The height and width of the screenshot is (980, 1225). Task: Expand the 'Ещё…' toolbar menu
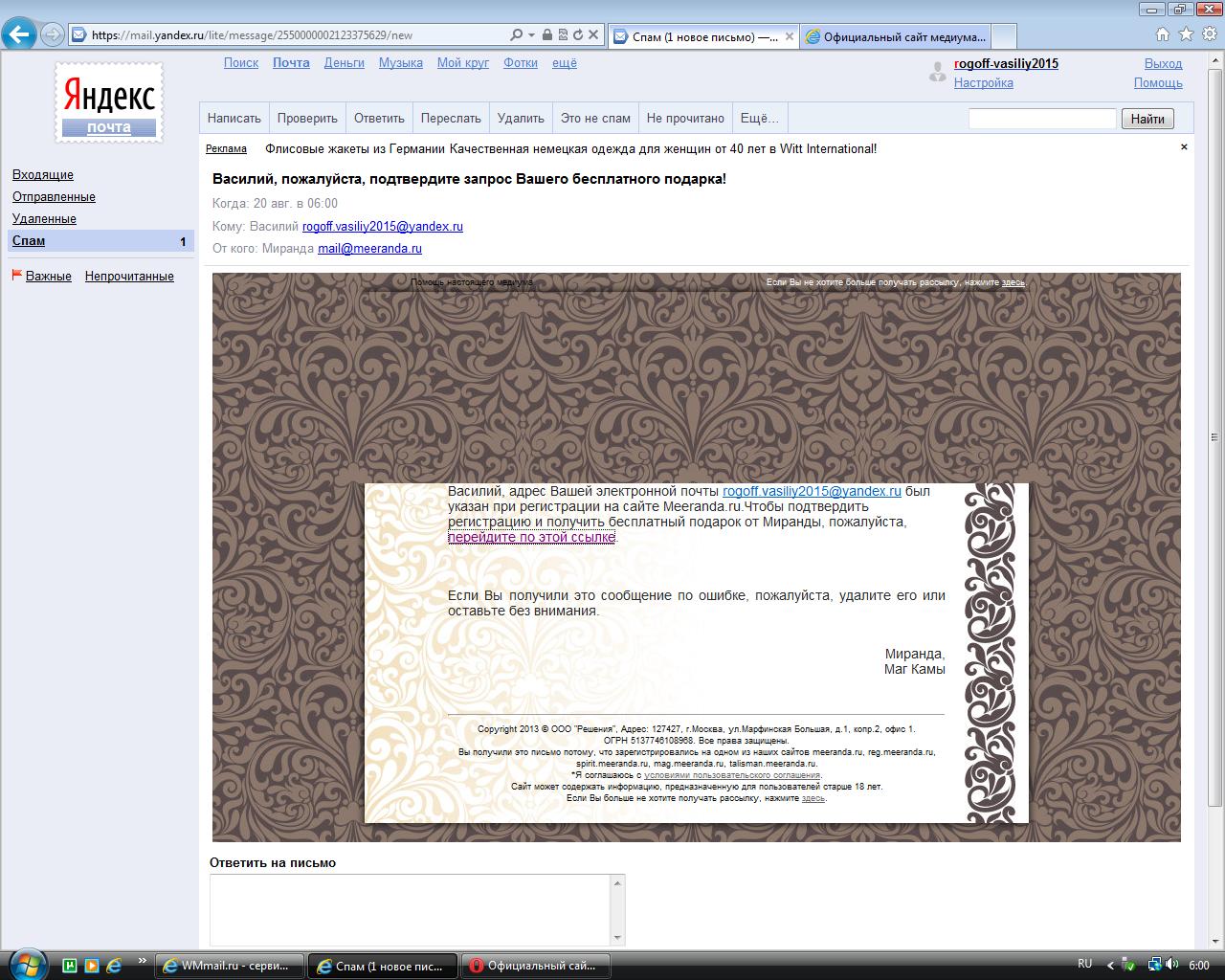(x=759, y=119)
